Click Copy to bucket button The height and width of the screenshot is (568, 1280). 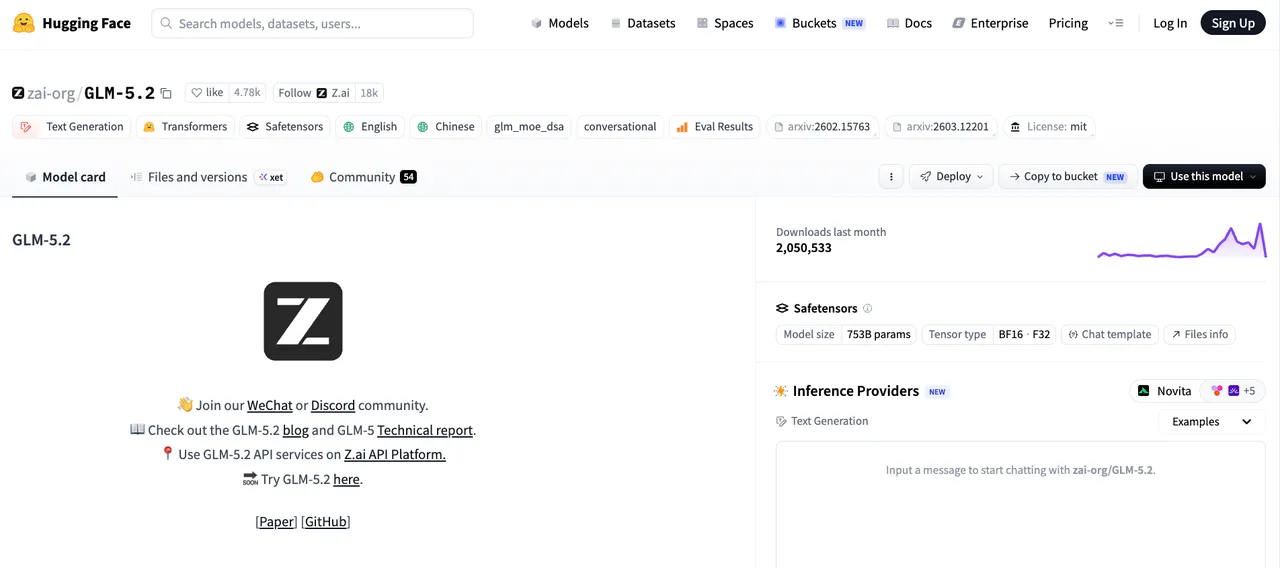(x=1067, y=176)
